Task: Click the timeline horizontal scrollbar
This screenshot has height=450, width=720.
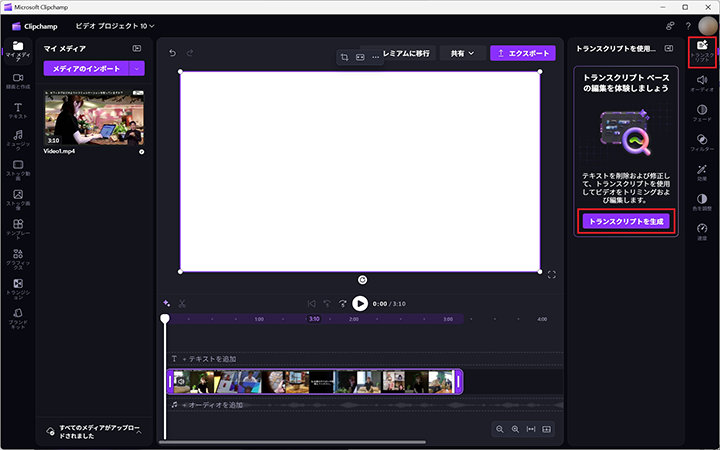Action: tap(292, 443)
